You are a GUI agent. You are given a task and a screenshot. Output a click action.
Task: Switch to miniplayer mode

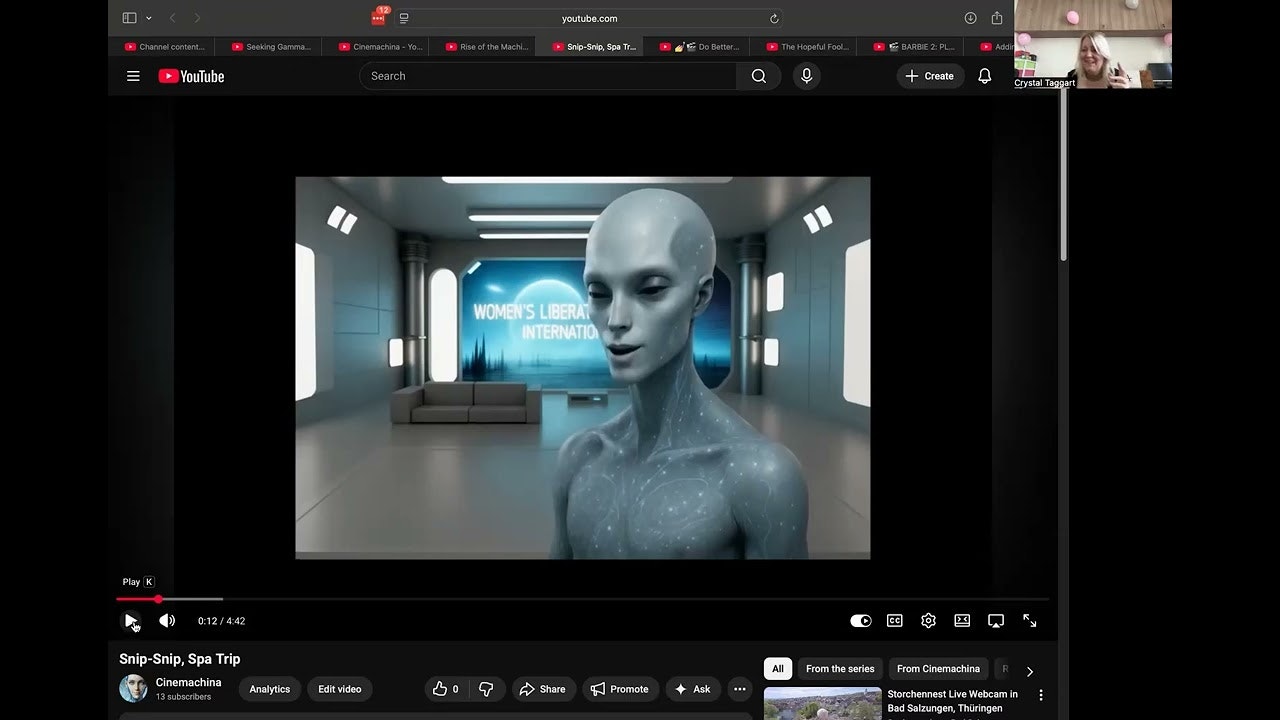pos(961,620)
